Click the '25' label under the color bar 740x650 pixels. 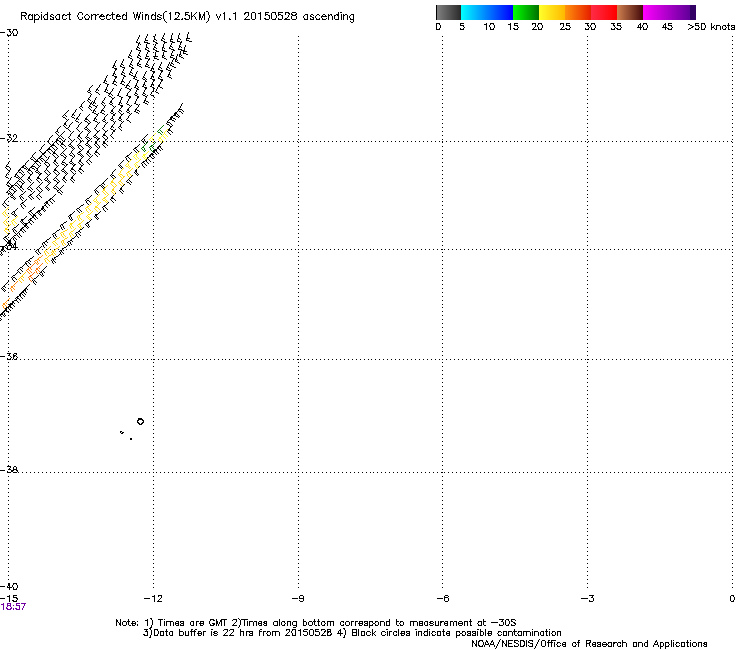click(x=565, y=27)
